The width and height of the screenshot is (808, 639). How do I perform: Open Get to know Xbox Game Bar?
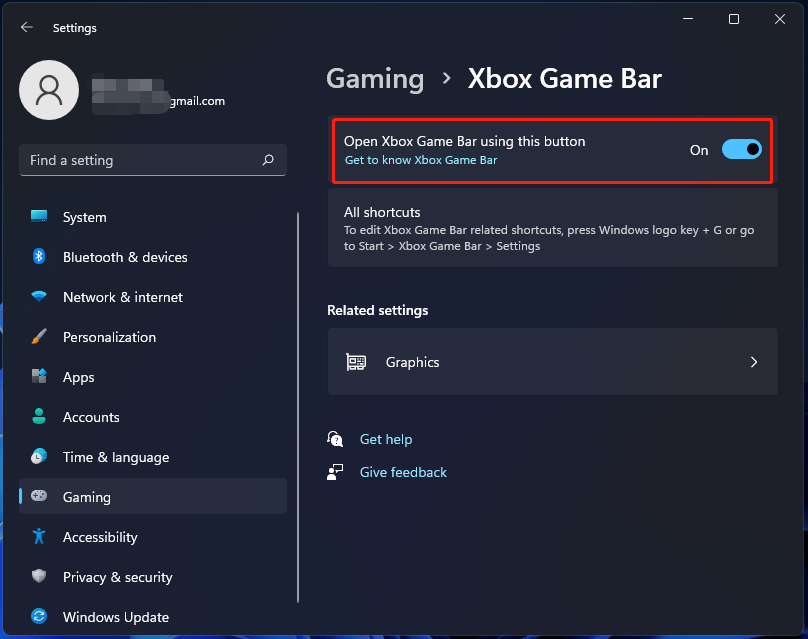point(420,160)
